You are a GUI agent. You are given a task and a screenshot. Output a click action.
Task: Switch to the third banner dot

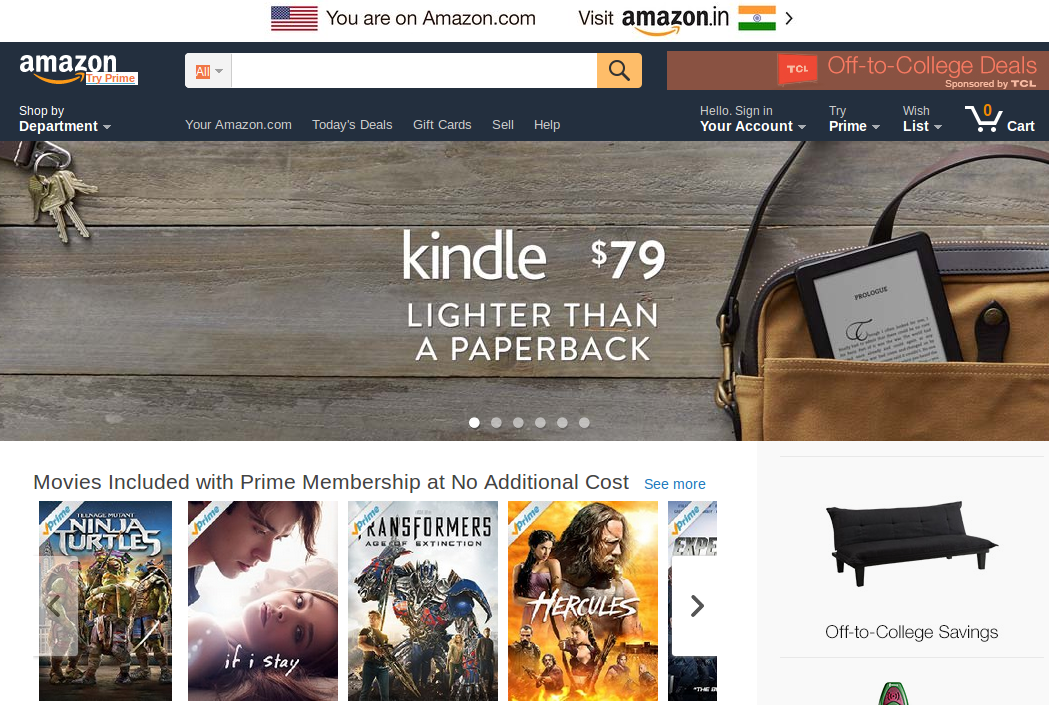[x=518, y=423]
